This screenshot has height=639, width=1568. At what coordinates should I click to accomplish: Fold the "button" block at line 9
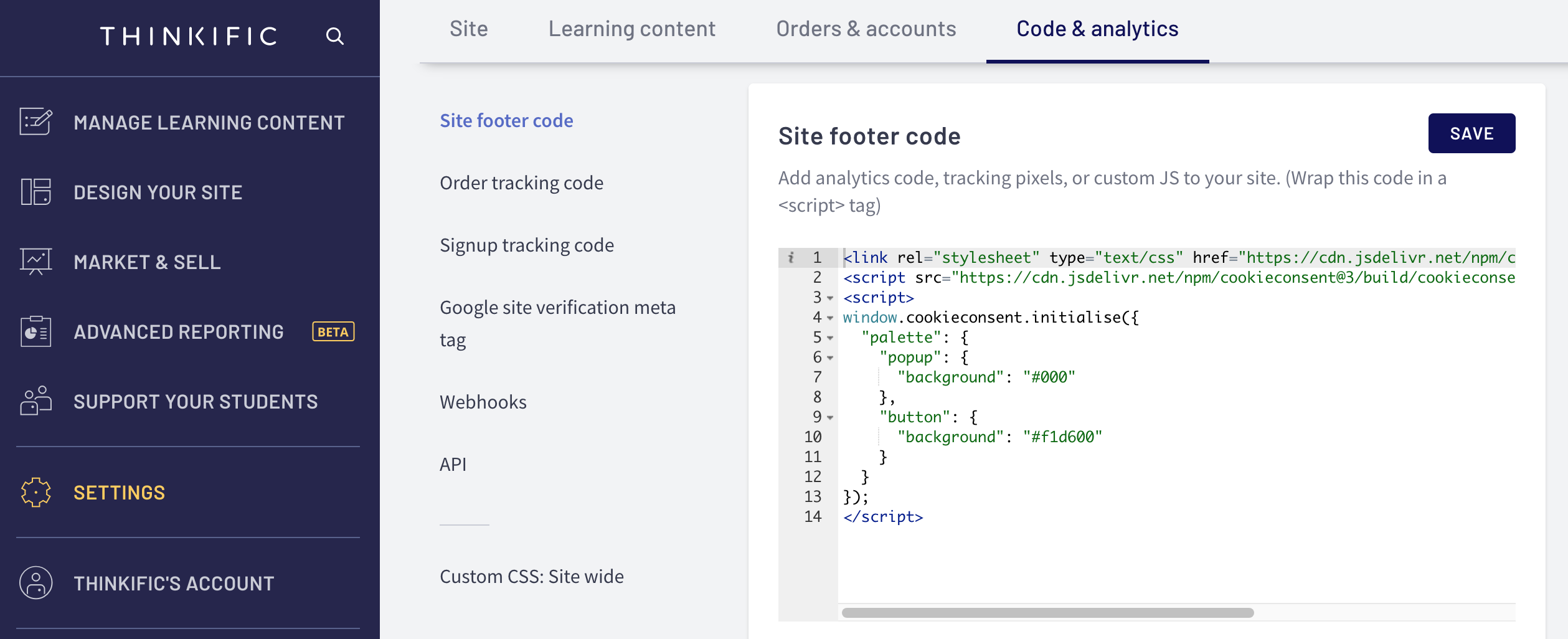point(830,418)
